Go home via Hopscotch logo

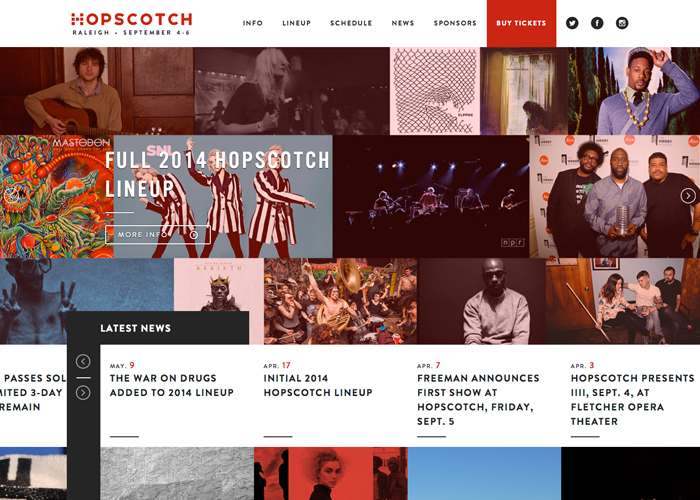click(132, 24)
